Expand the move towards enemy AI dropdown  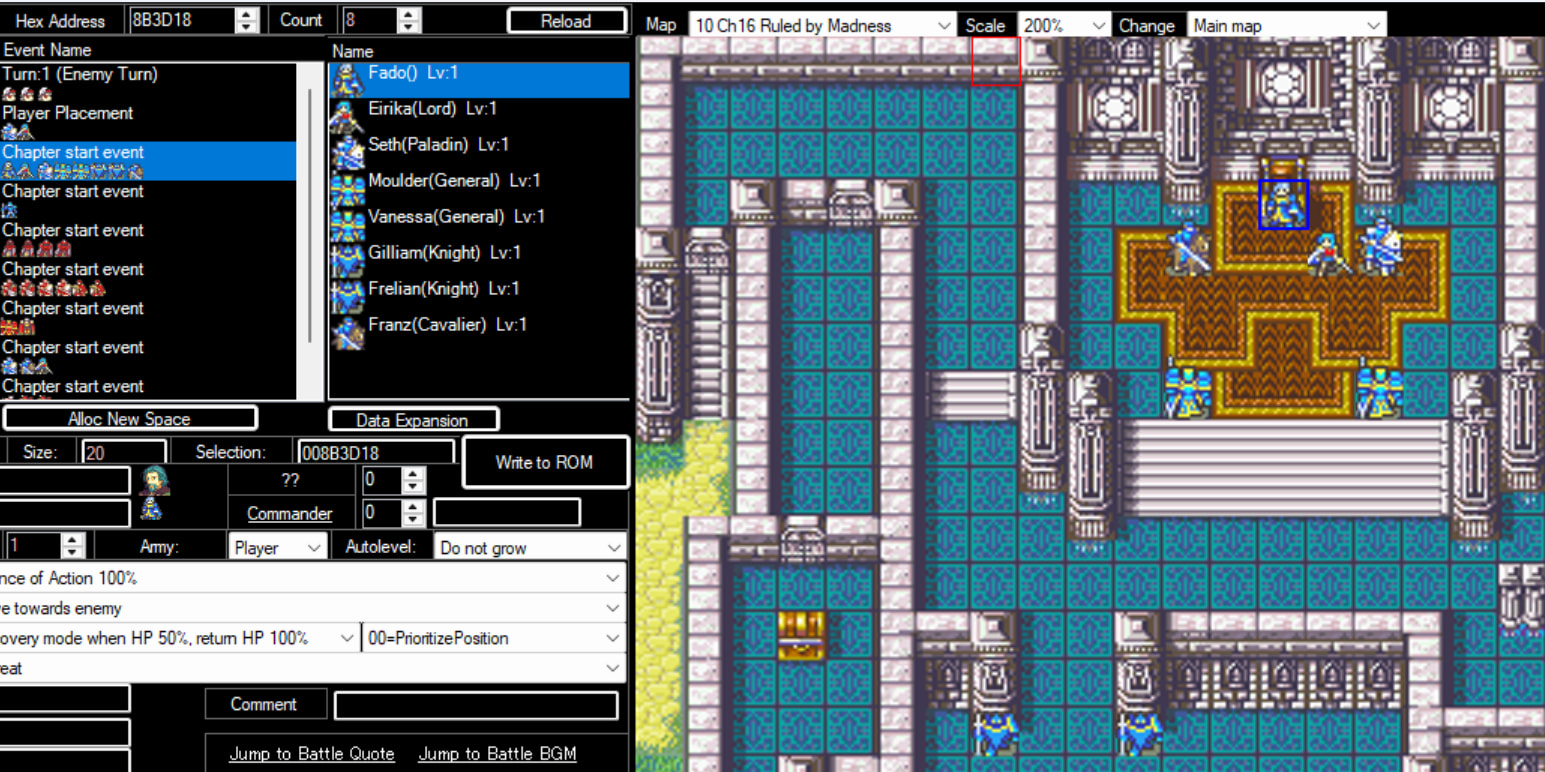point(313,608)
